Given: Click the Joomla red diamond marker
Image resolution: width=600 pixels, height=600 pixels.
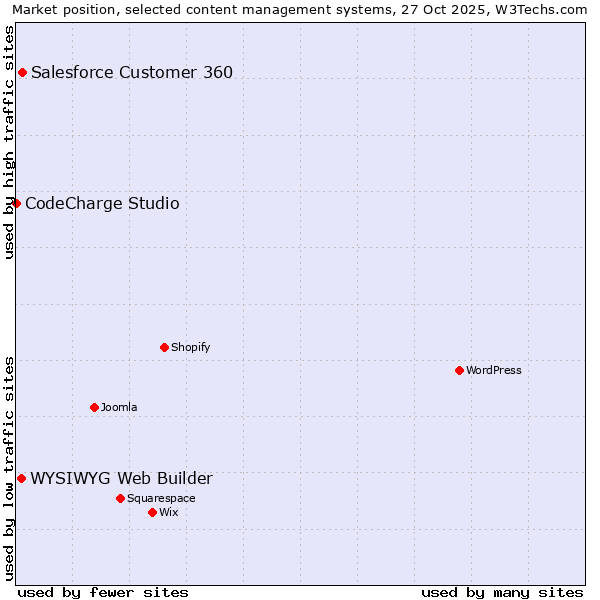Looking at the screenshot, I should coord(94,407).
